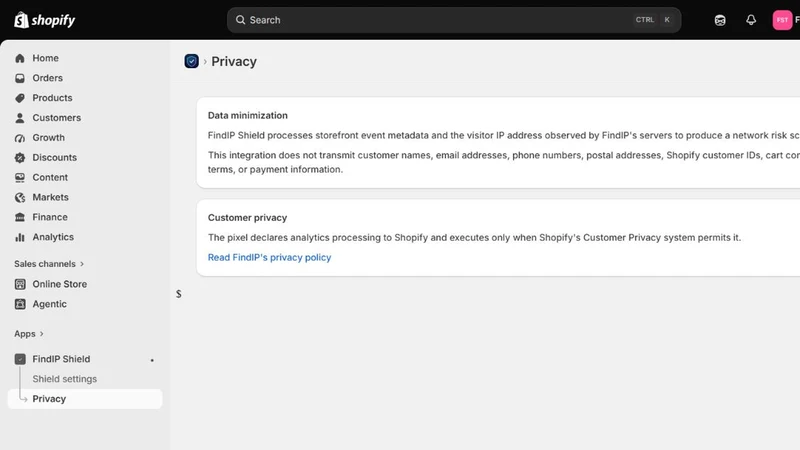
Task: Click the Agentic channel icon
Action: click(x=20, y=304)
